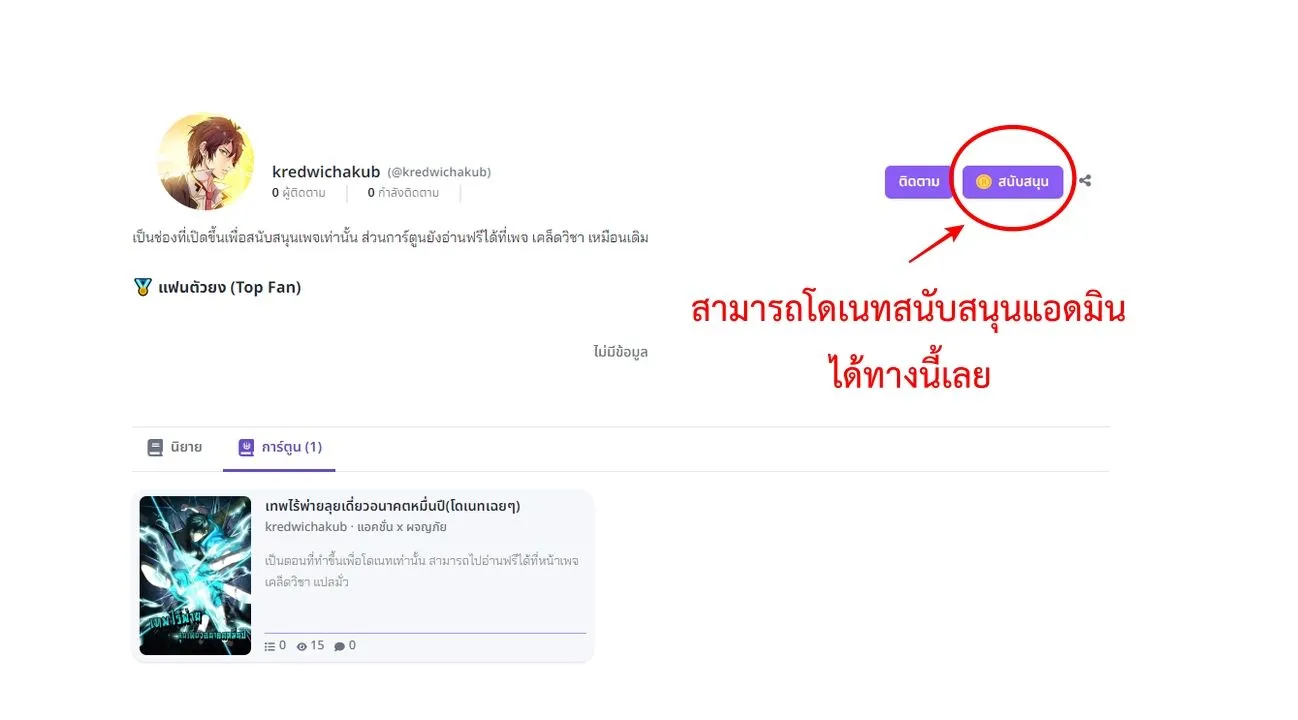The width and height of the screenshot is (1298, 720).
Task: View the 0 ผู้ติดตาม followers count
Action: point(299,193)
